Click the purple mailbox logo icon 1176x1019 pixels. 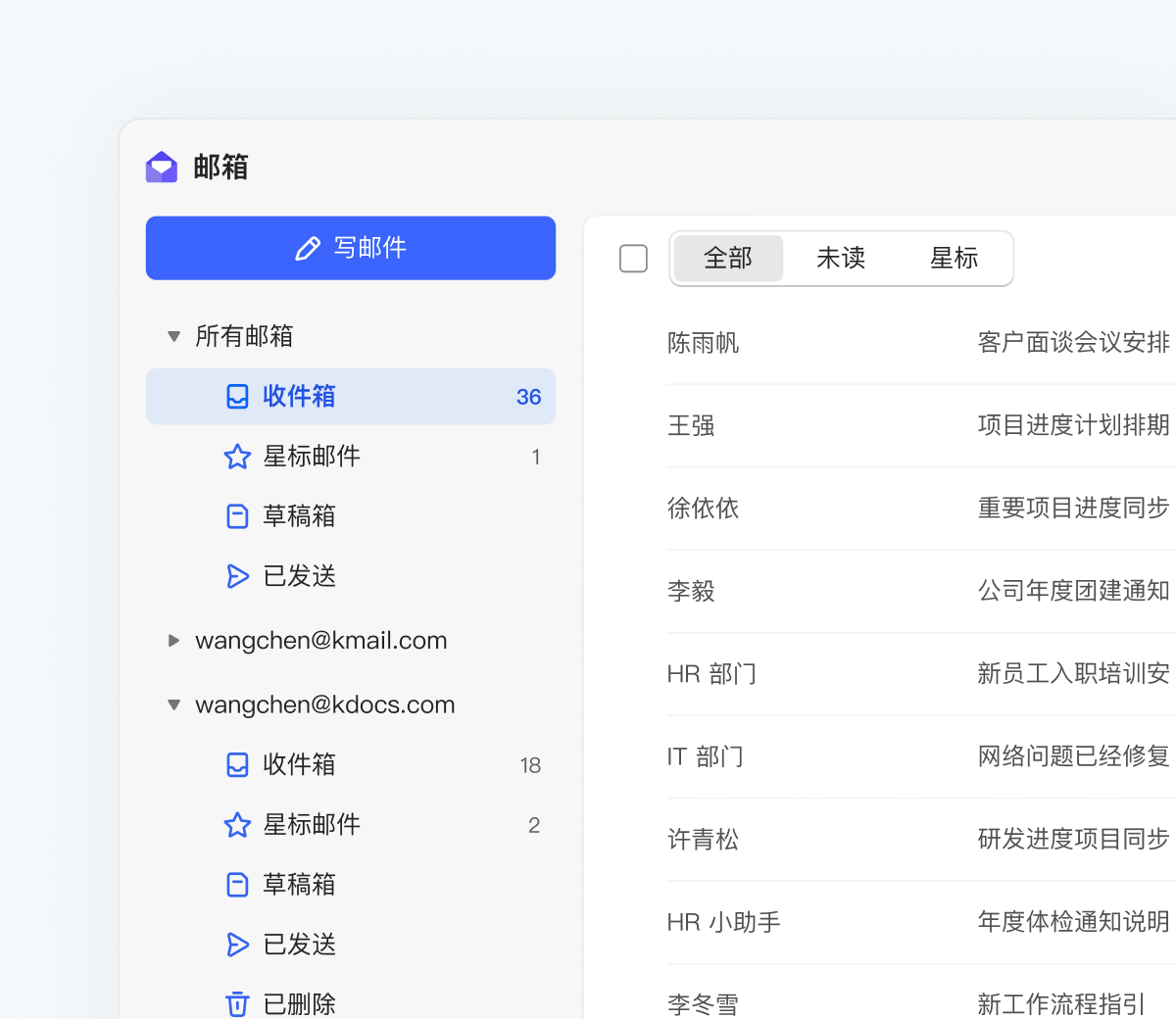click(x=162, y=168)
